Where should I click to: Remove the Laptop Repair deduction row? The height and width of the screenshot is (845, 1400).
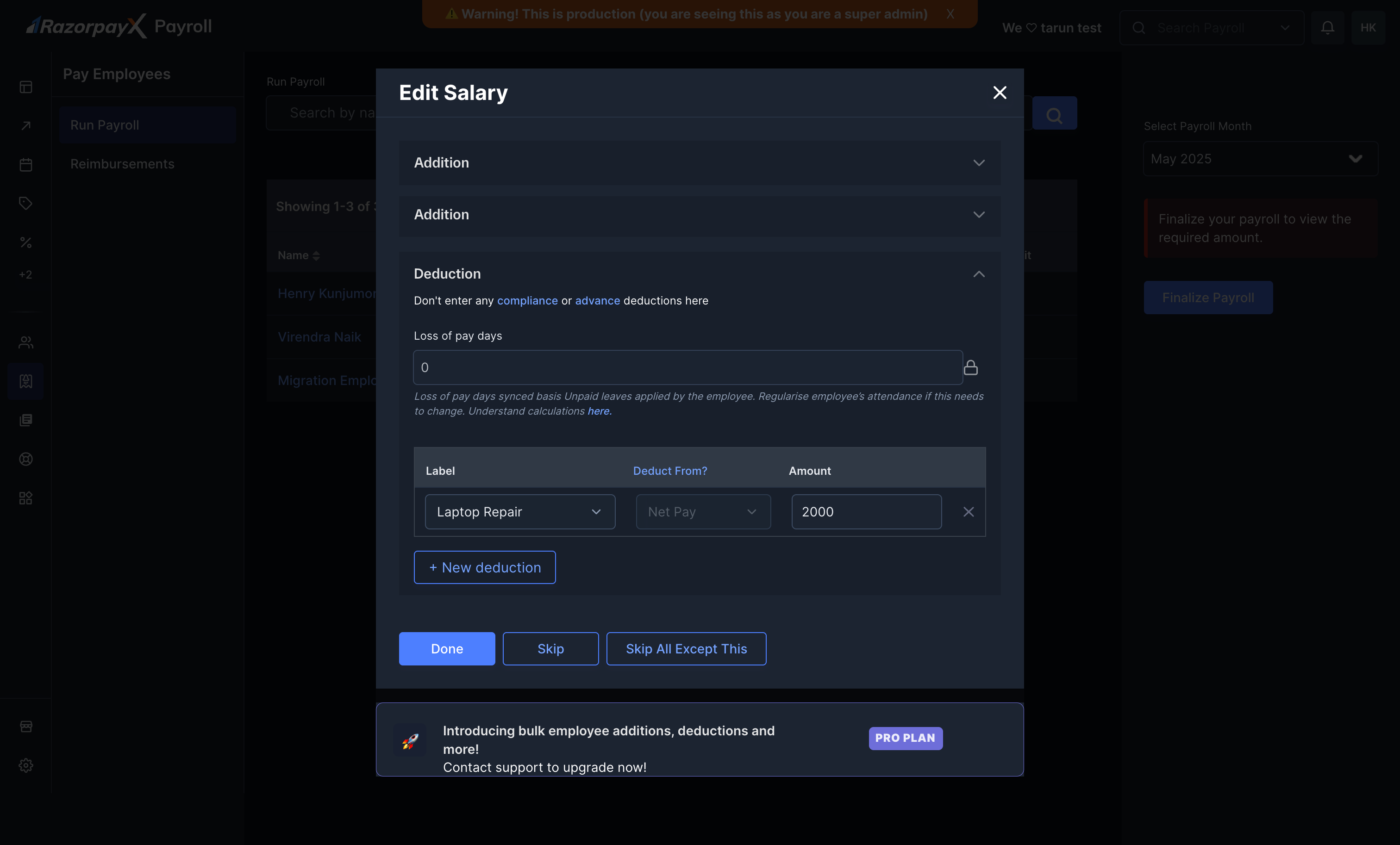968,512
